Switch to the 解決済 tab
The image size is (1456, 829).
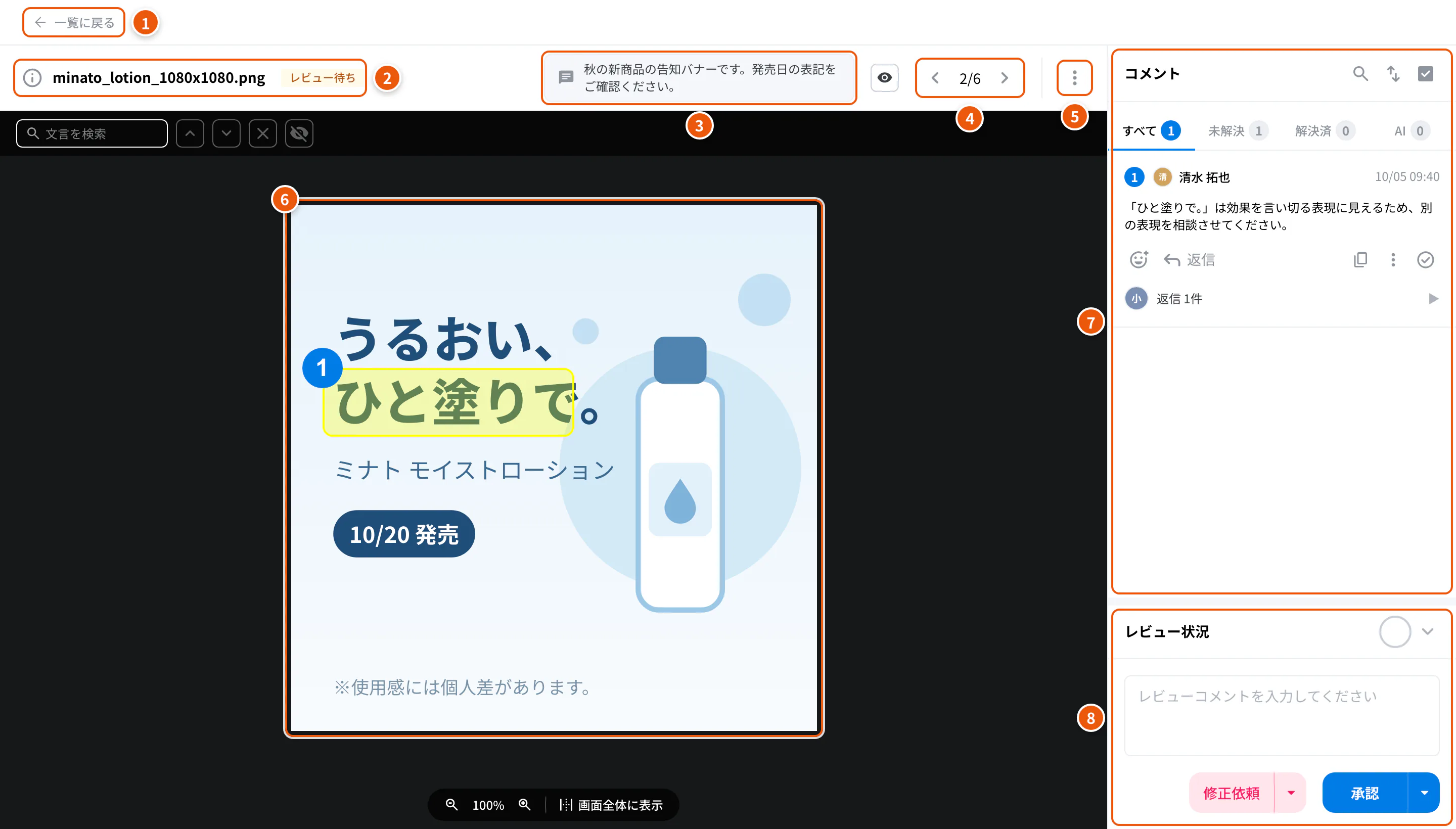1325,131
